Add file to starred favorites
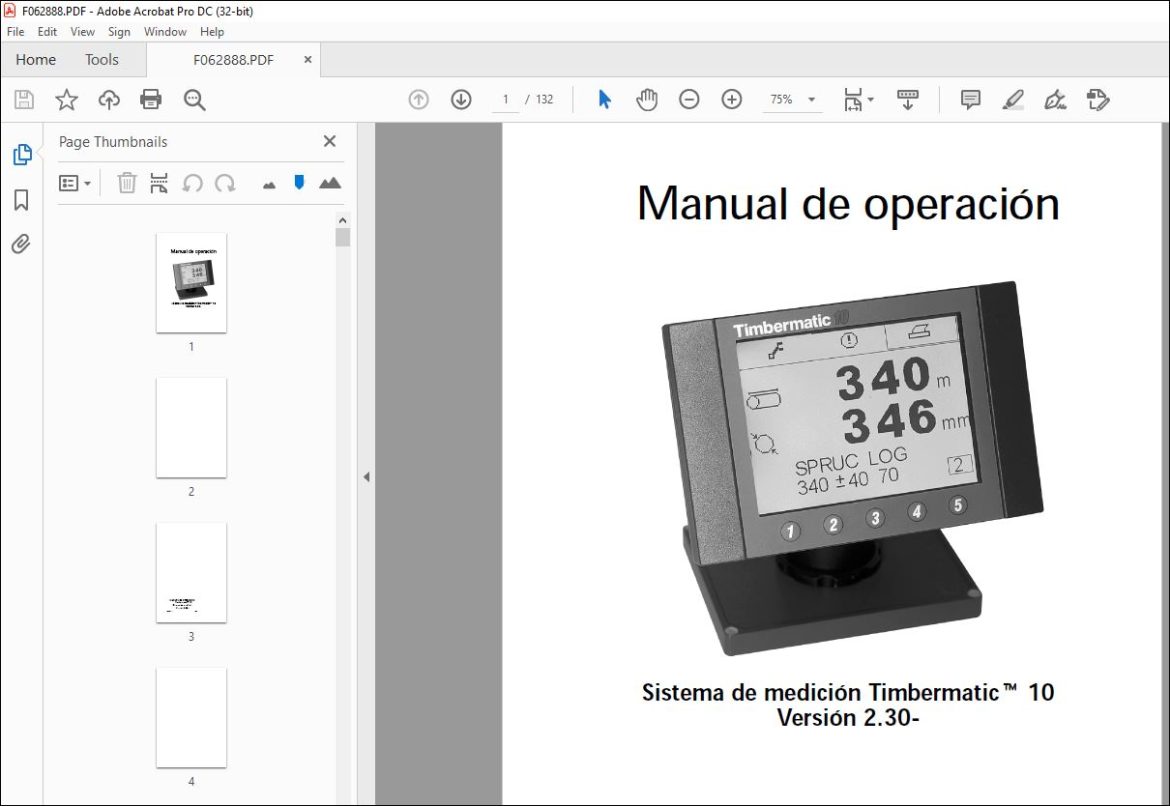Image resolution: width=1170 pixels, height=806 pixels. [x=66, y=99]
